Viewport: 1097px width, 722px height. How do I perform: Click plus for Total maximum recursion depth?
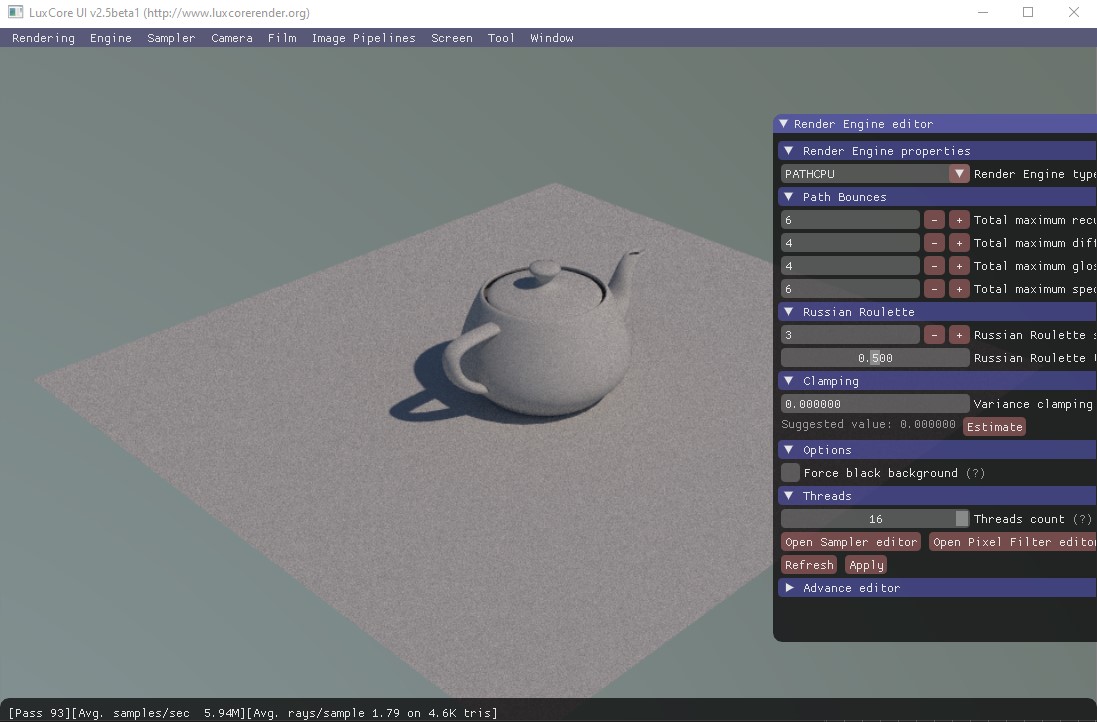(x=958, y=220)
